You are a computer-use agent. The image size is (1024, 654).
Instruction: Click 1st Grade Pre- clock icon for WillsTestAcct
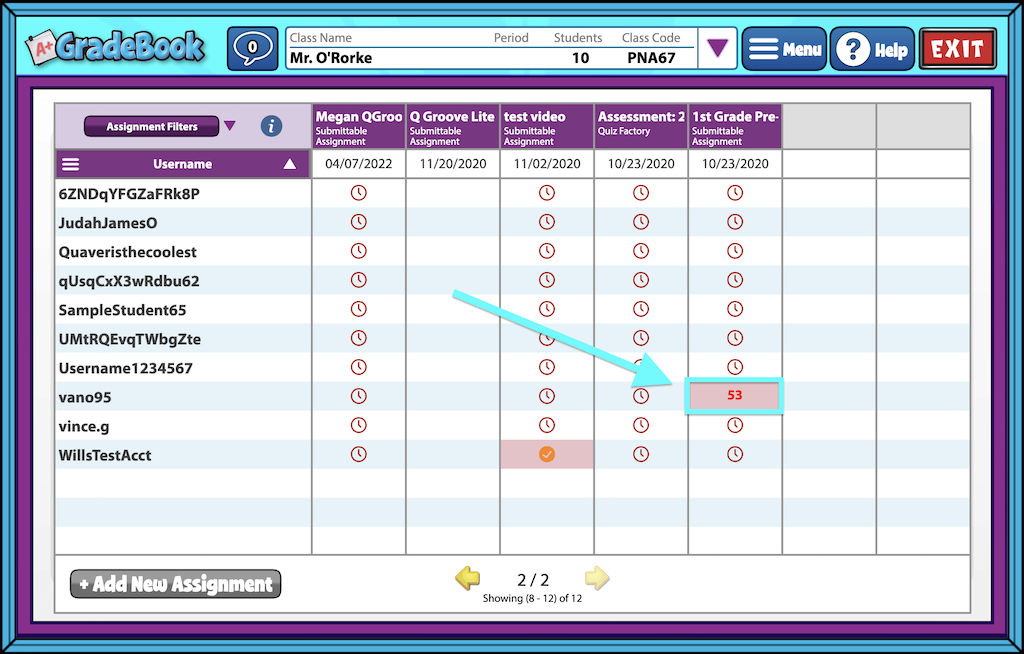coord(735,454)
